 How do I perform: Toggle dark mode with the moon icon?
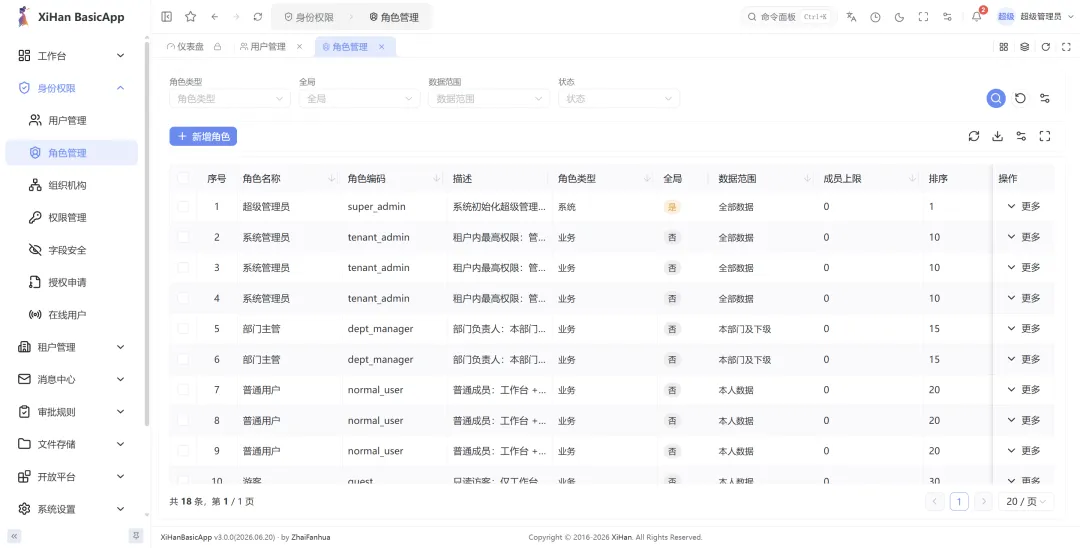click(x=899, y=17)
